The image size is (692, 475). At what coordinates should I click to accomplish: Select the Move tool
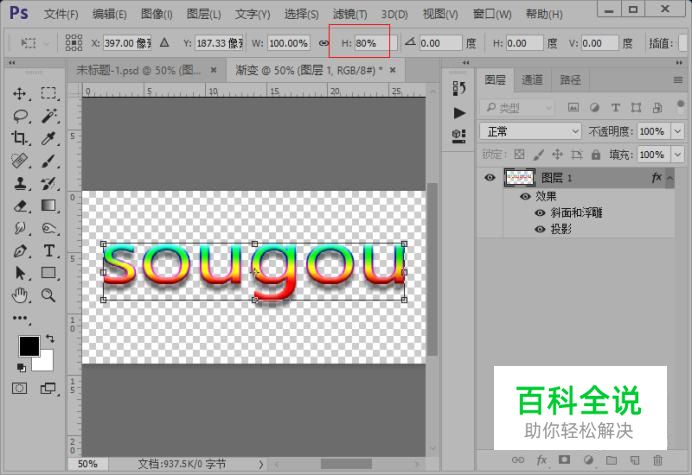(x=19, y=94)
